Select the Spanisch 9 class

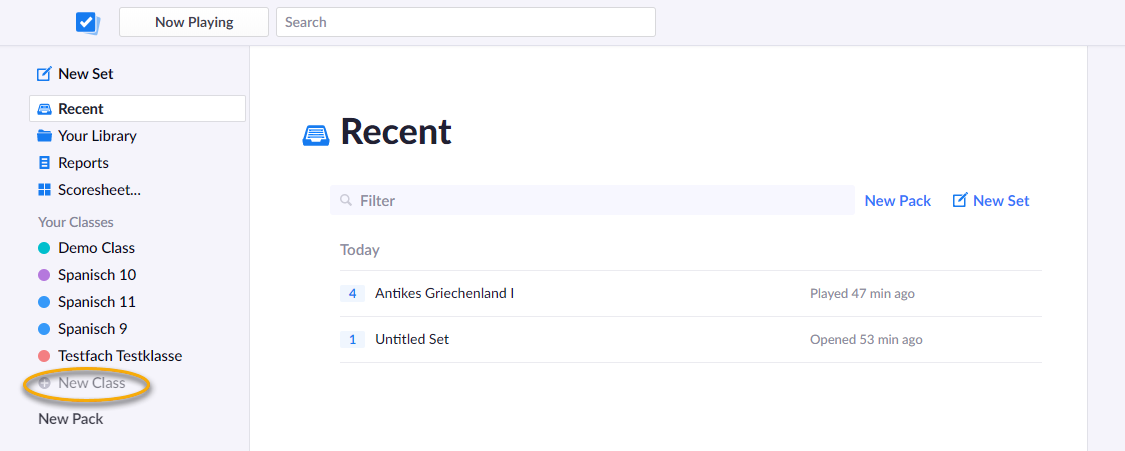click(93, 329)
